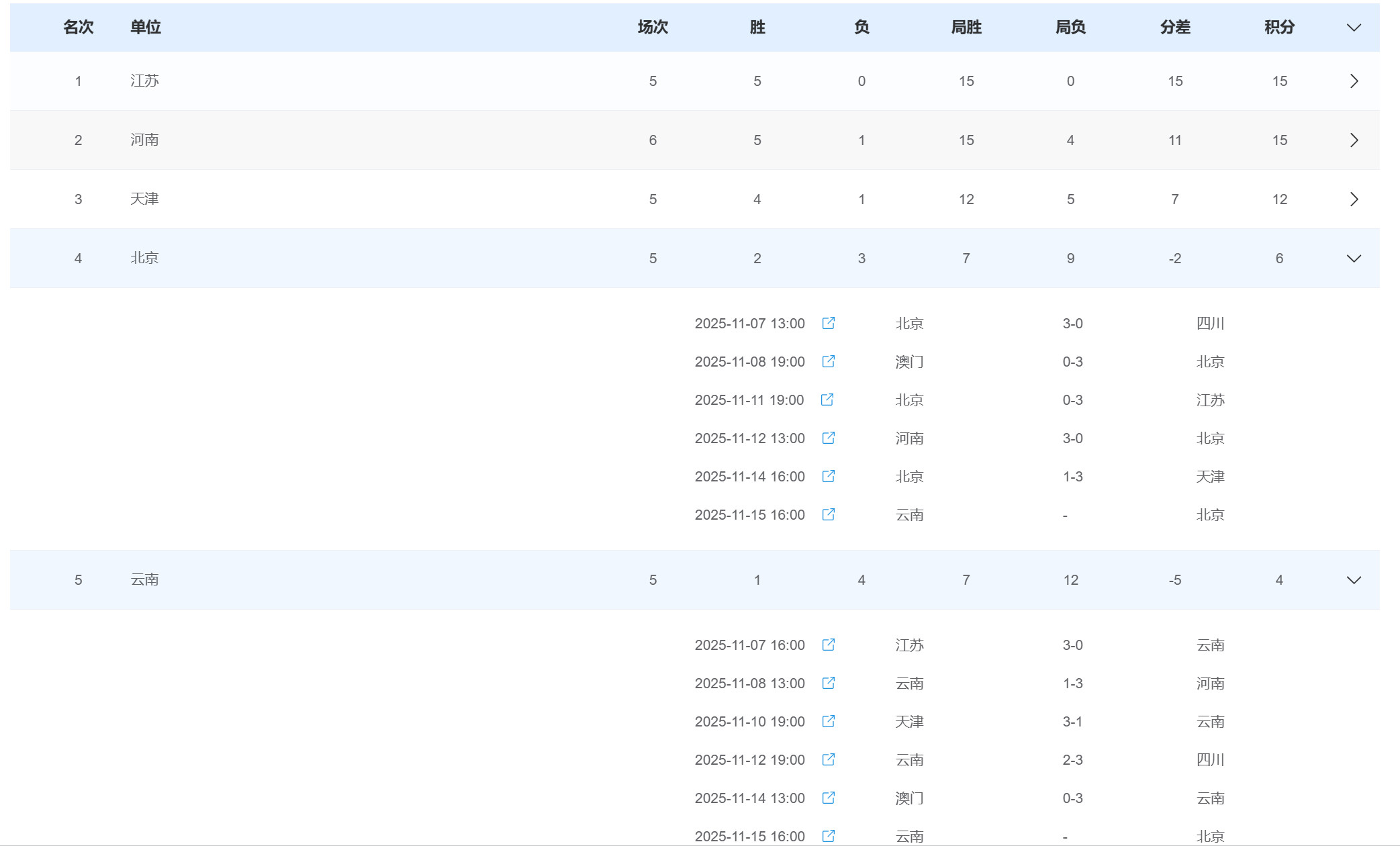Image resolution: width=1400 pixels, height=846 pixels.
Task: Click the 积分 column header
Action: click(1279, 28)
